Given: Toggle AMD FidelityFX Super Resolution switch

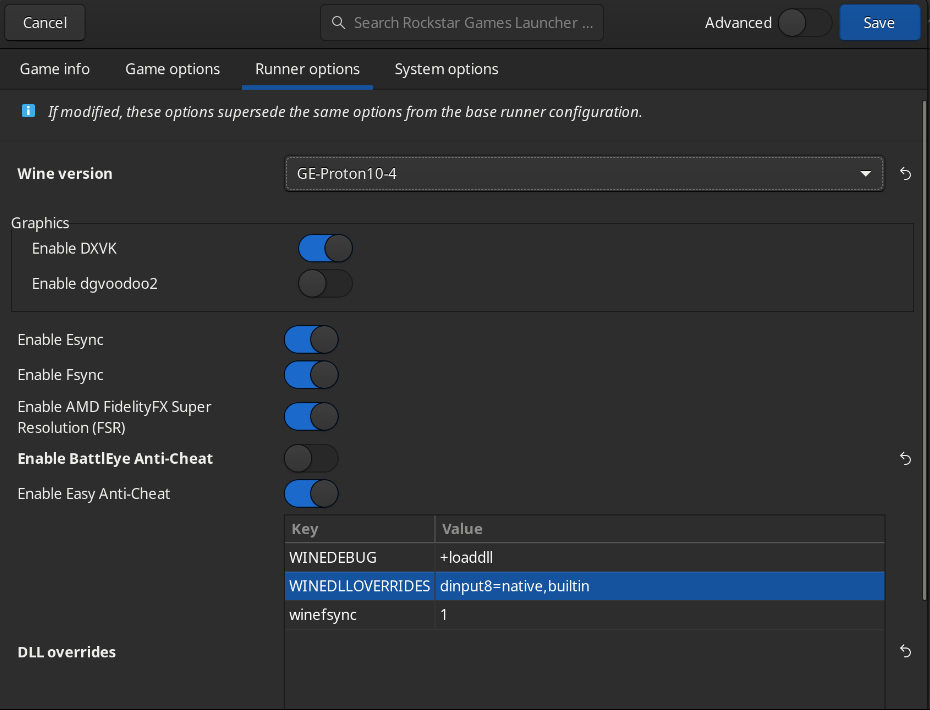Looking at the screenshot, I should [x=311, y=417].
